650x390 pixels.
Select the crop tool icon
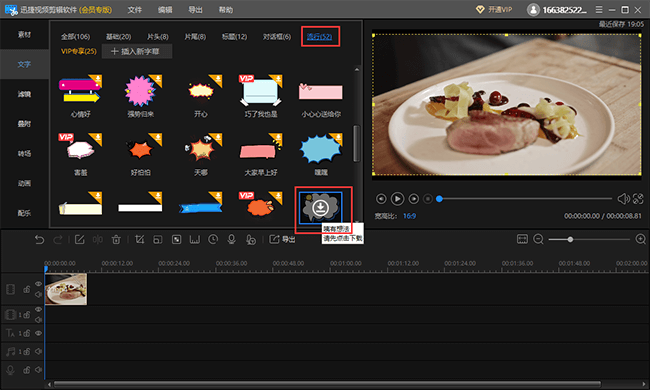[x=140, y=240]
